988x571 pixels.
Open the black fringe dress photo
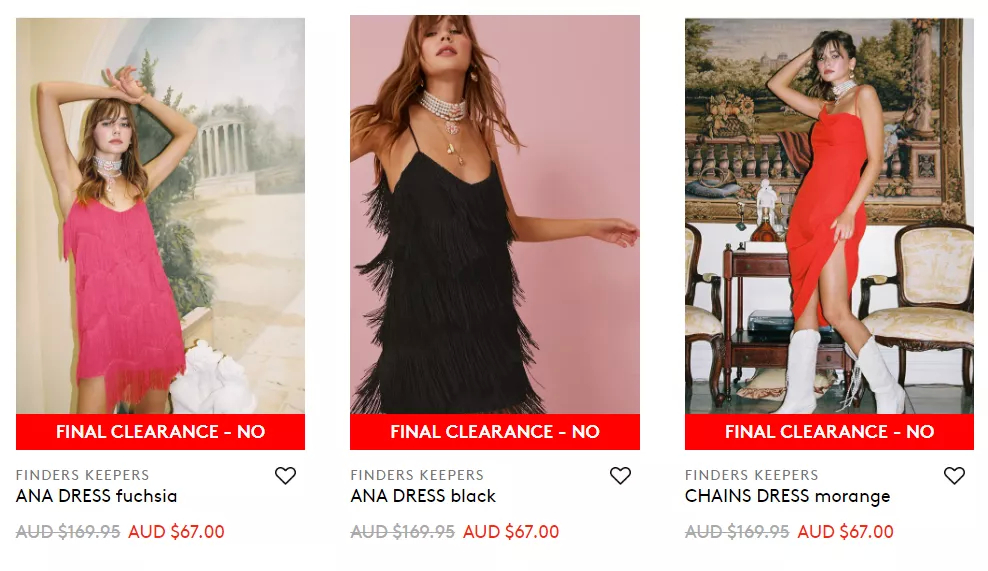[495, 214]
